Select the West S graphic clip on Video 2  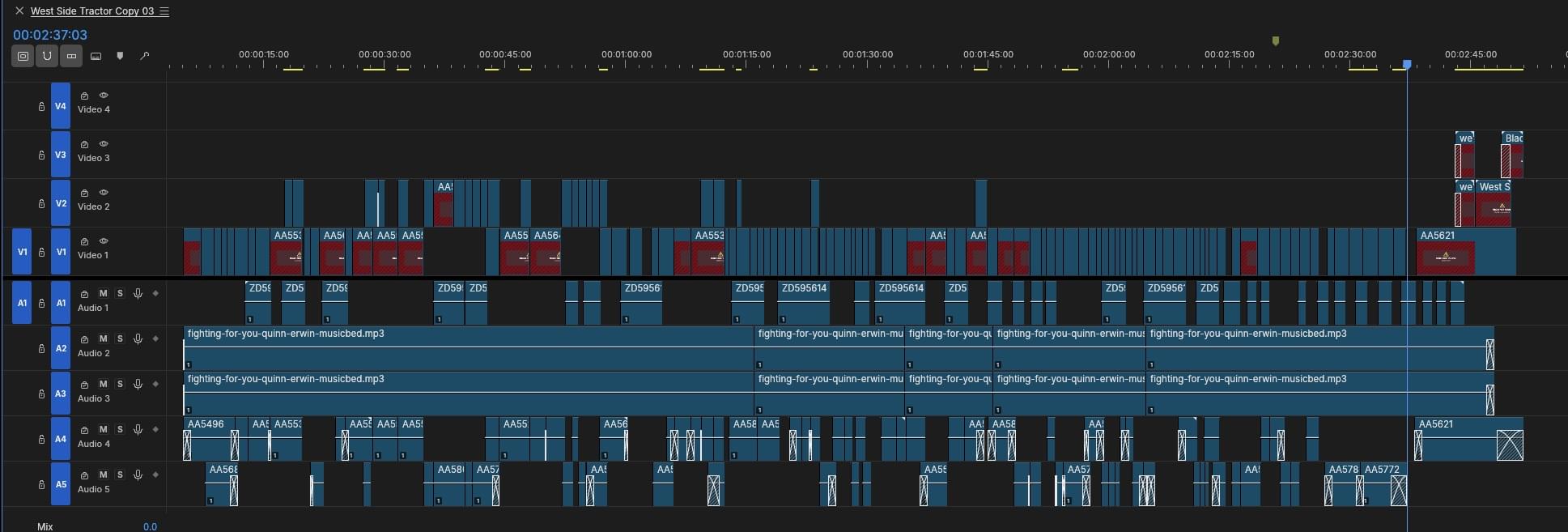[1494, 203]
